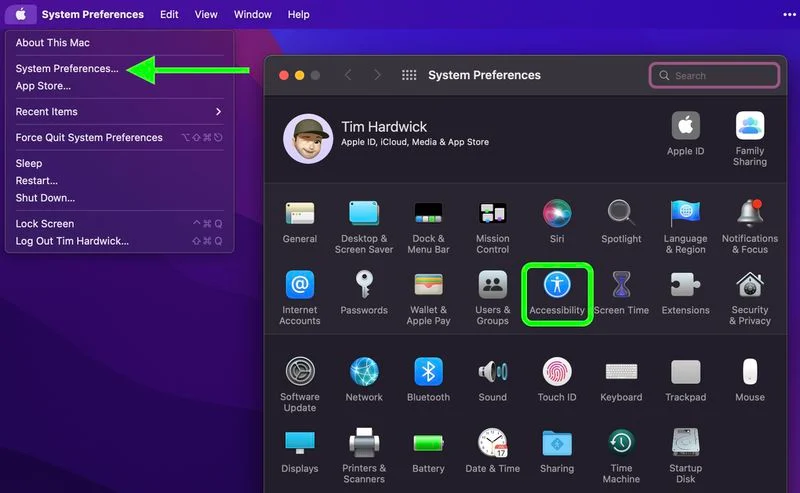Click the forward navigation arrow
Image resolution: width=800 pixels, height=493 pixels.
tap(377, 76)
